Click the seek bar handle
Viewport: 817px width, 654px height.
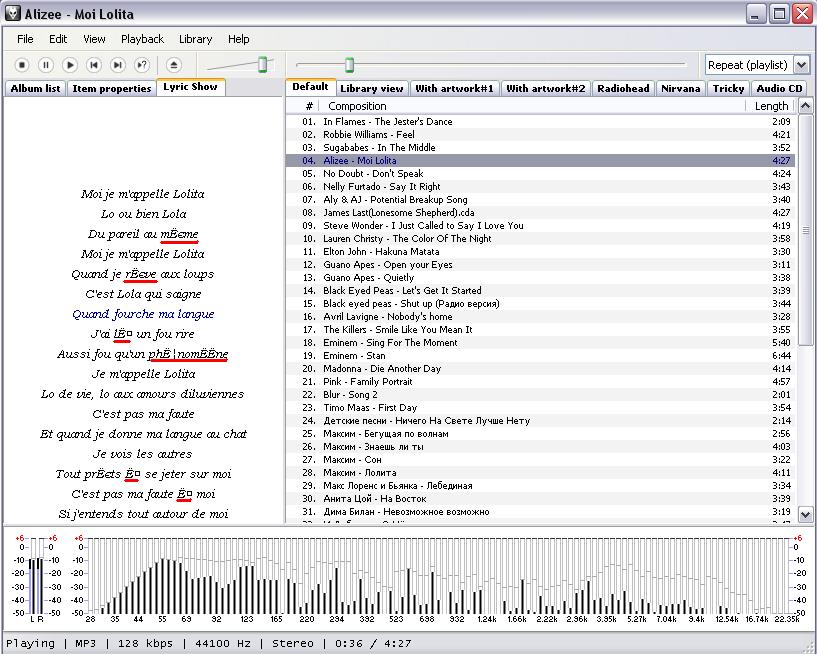point(349,65)
